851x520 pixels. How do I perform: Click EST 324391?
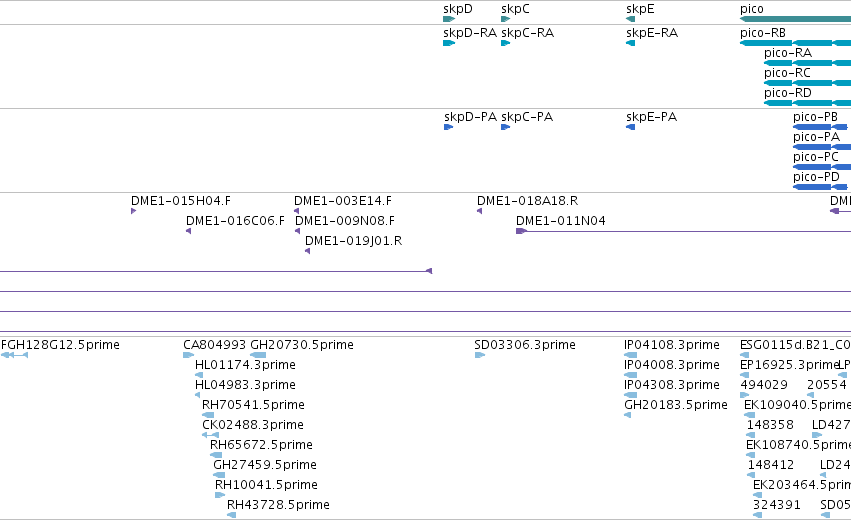pyautogui.click(x=758, y=516)
